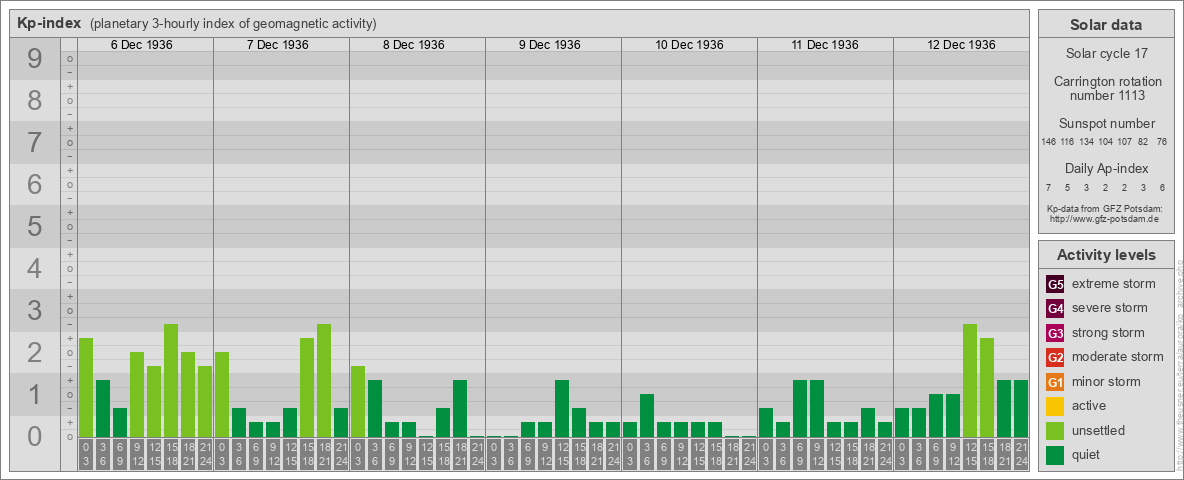Click Ap-index value 6
1184x480 pixels.
point(1162,187)
